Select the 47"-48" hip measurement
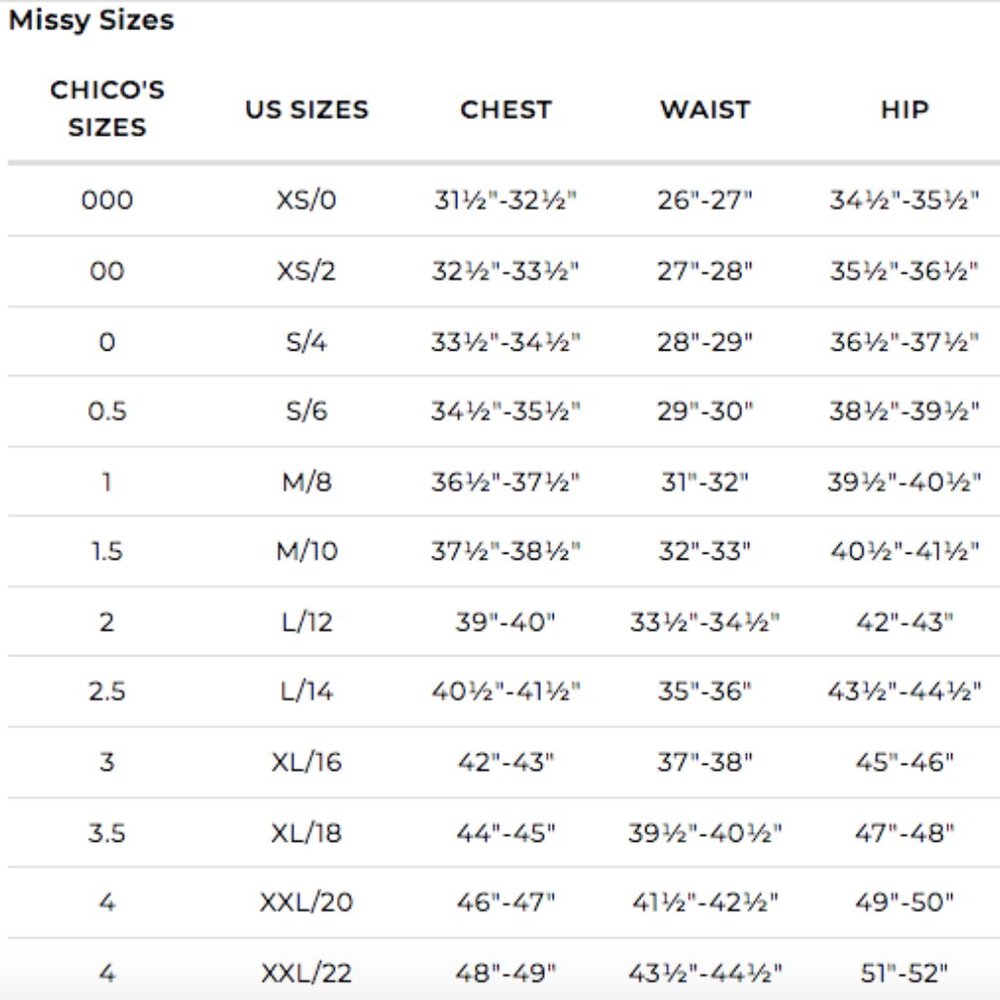Viewport: 1000px width, 1000px height. 904,833
